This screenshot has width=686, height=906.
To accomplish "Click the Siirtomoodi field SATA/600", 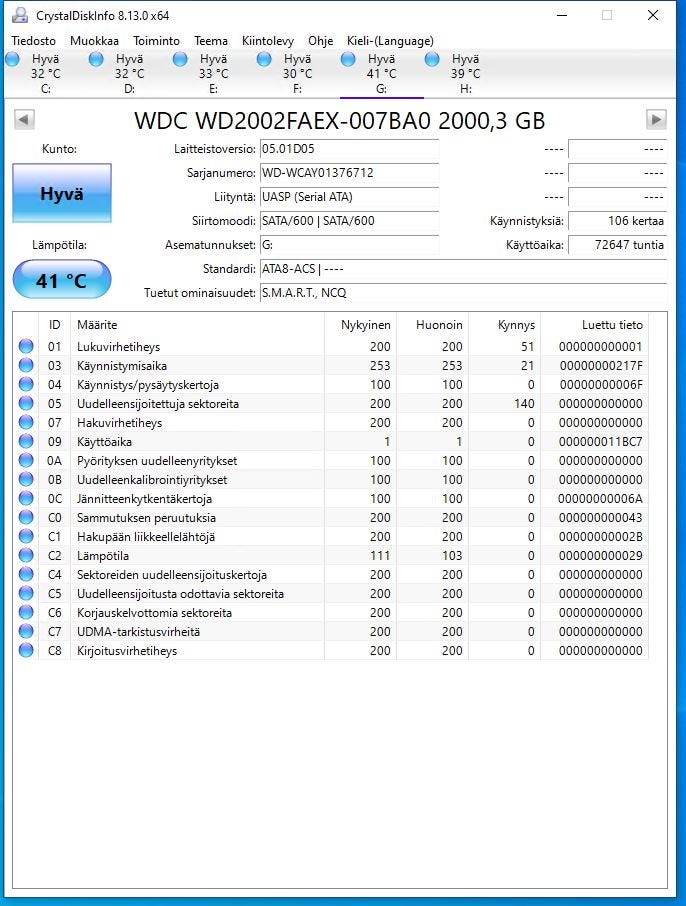I will pyautogui.click(x=349, y=221).
